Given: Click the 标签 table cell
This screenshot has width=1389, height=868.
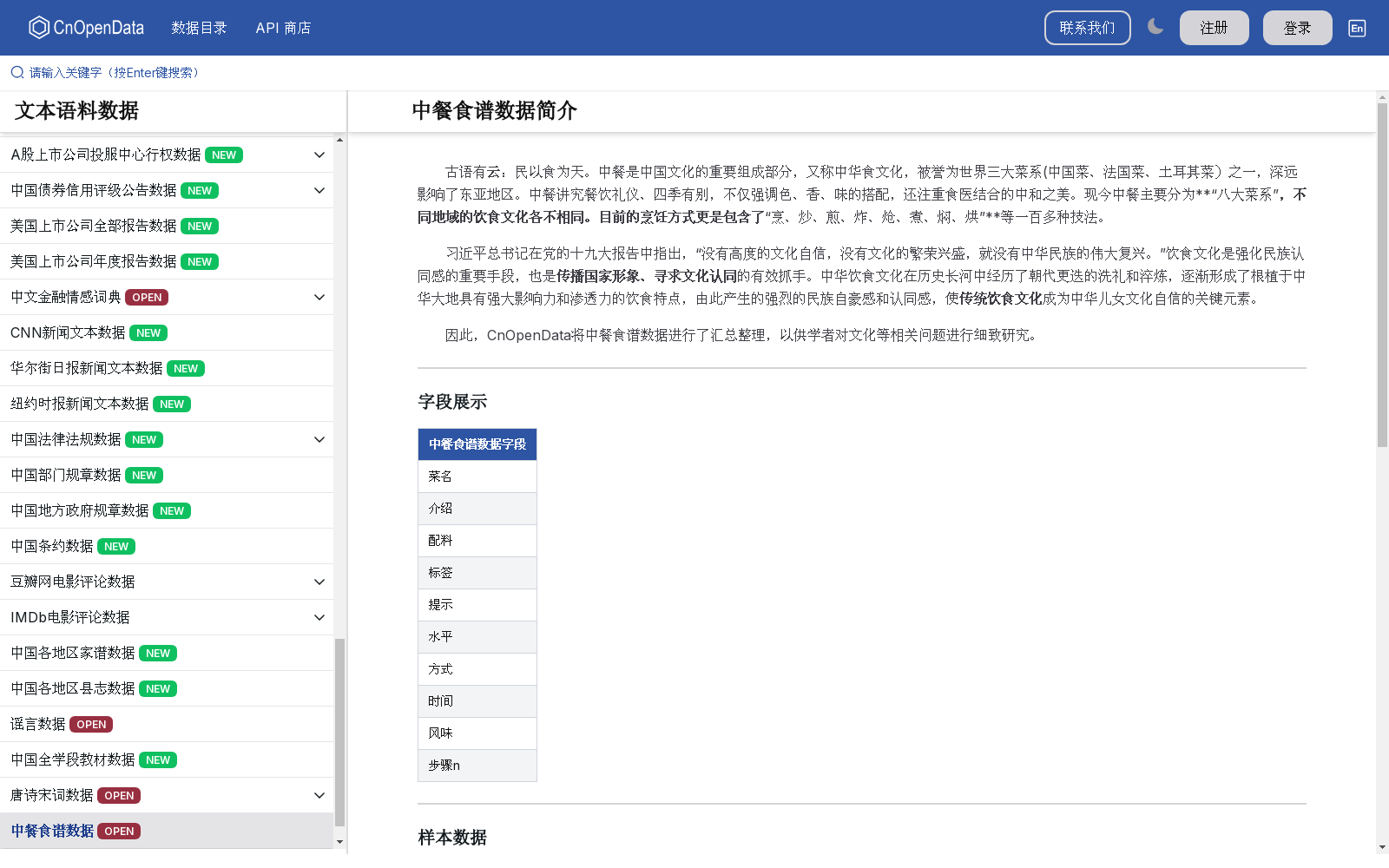Looking at the screenshot, I should pyautogui.click(x=477, y=573).
